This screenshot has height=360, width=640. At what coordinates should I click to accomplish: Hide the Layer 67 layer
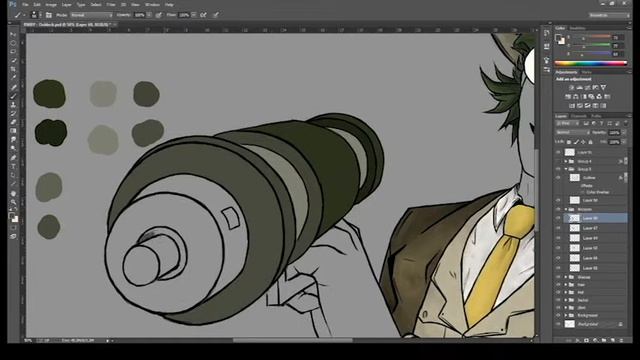[x=558, y=228]
